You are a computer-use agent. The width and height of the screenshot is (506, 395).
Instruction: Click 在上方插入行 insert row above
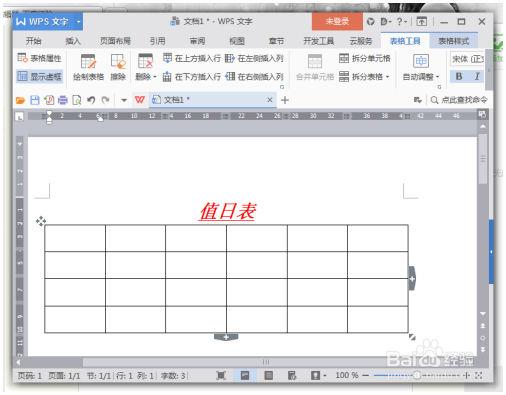pos(192,58)
